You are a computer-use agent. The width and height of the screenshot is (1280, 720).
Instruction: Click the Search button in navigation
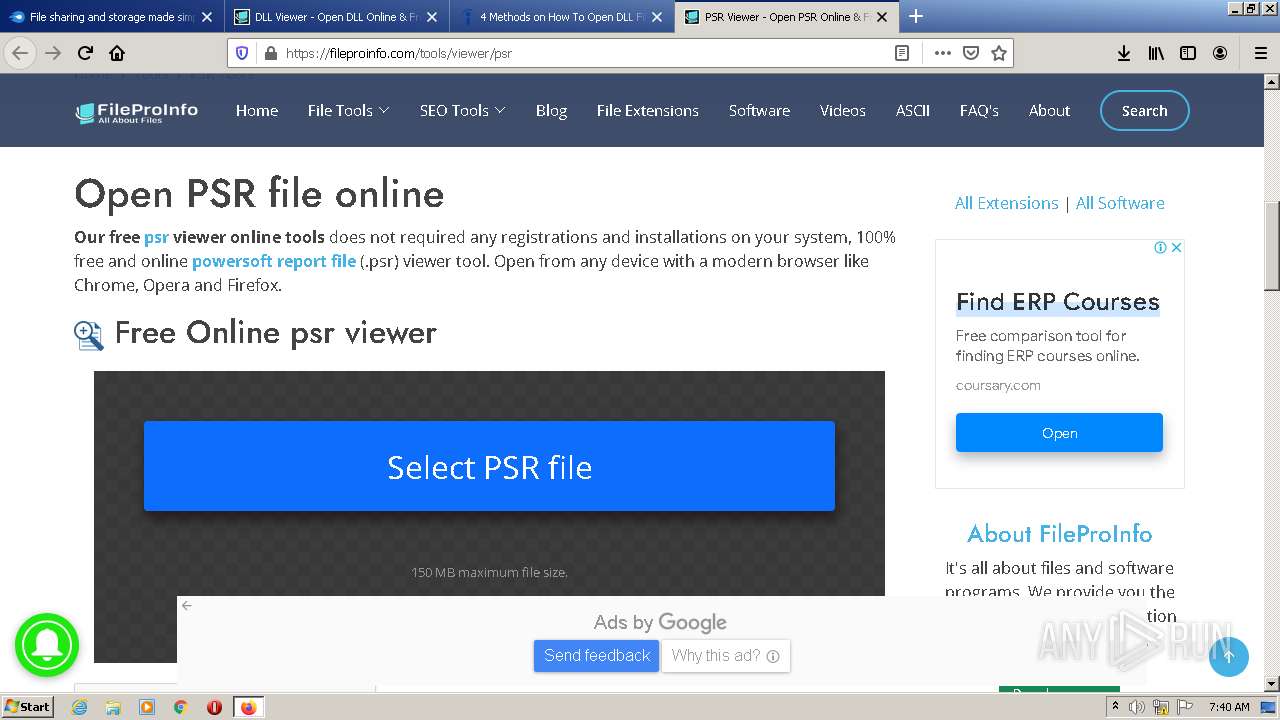[x=1144, y=111]
